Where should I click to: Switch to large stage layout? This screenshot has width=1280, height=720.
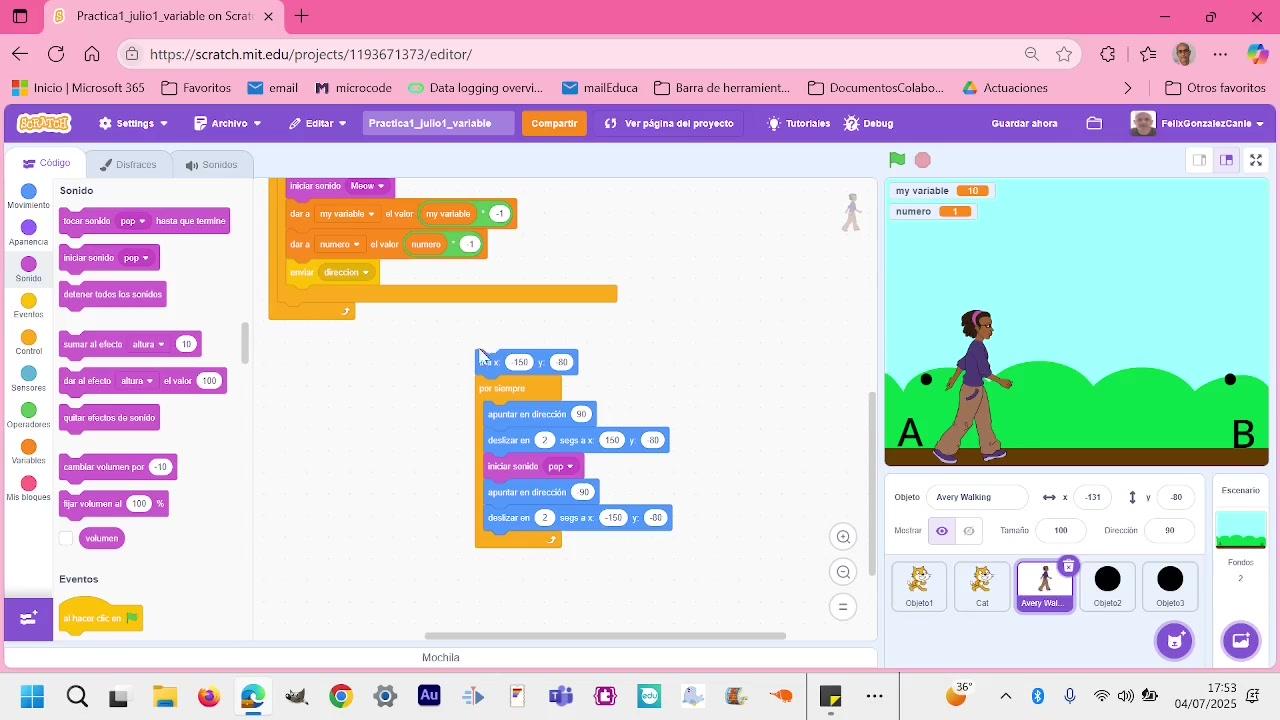tap(1226, 160)
